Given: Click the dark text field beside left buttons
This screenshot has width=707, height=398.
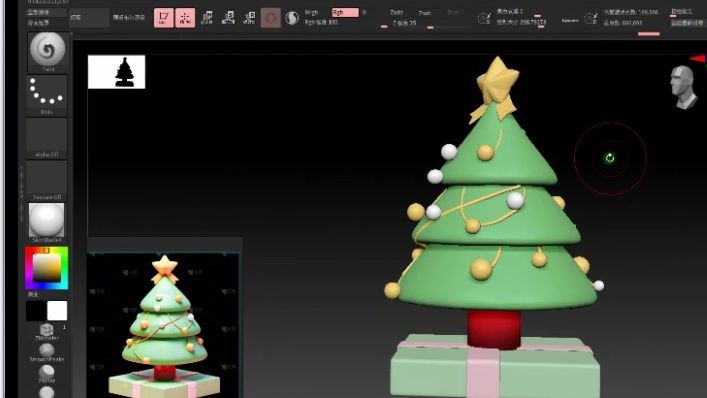Looking at the screenshot, I should [x=89, y=18].
